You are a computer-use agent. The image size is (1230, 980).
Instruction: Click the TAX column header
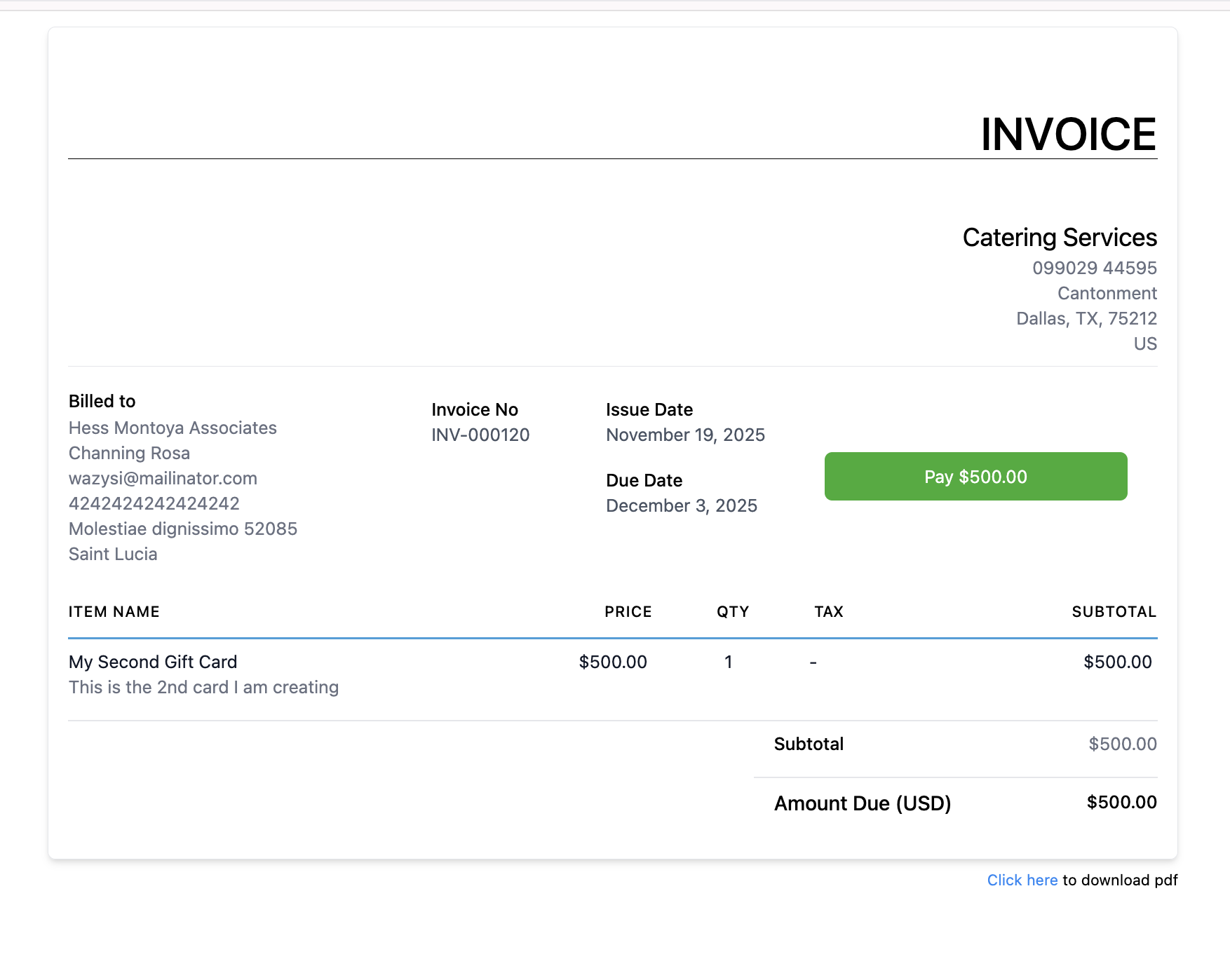(829, 611)
